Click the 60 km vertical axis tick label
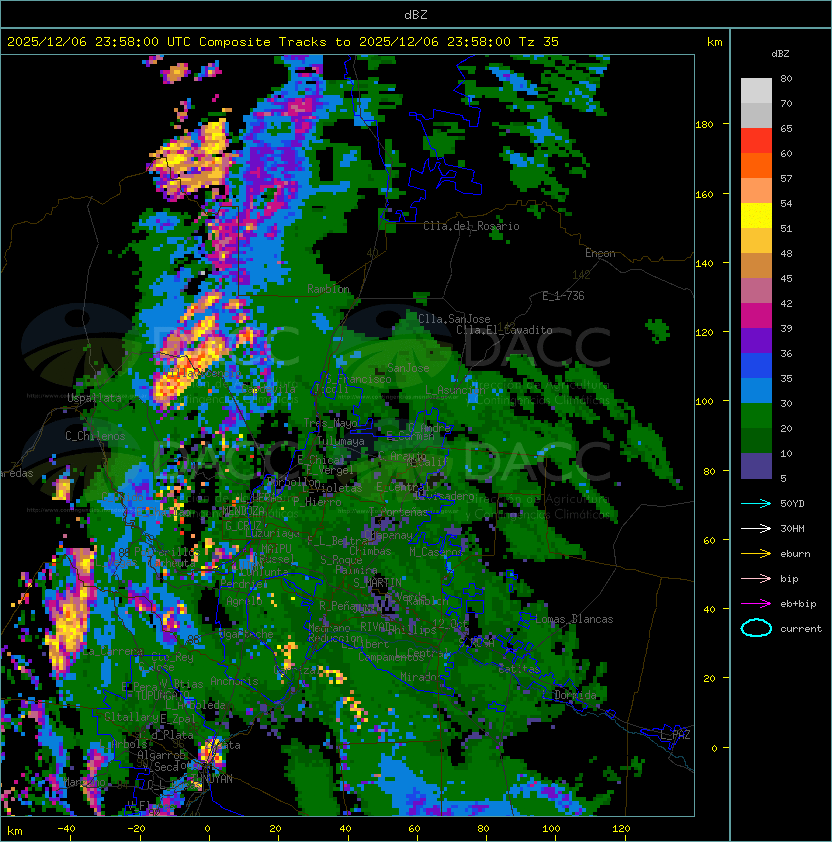The height and width of the screenshot is (842, 832). 709,540
